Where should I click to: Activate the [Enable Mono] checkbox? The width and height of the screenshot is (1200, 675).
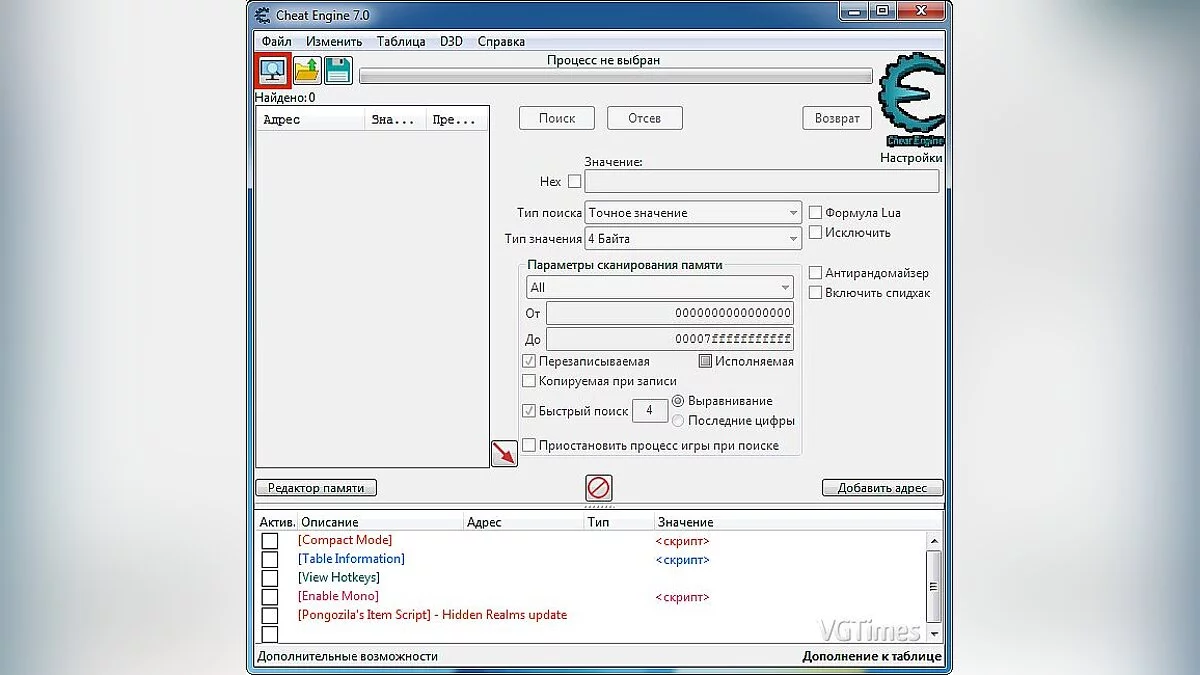tap(270, 597)
